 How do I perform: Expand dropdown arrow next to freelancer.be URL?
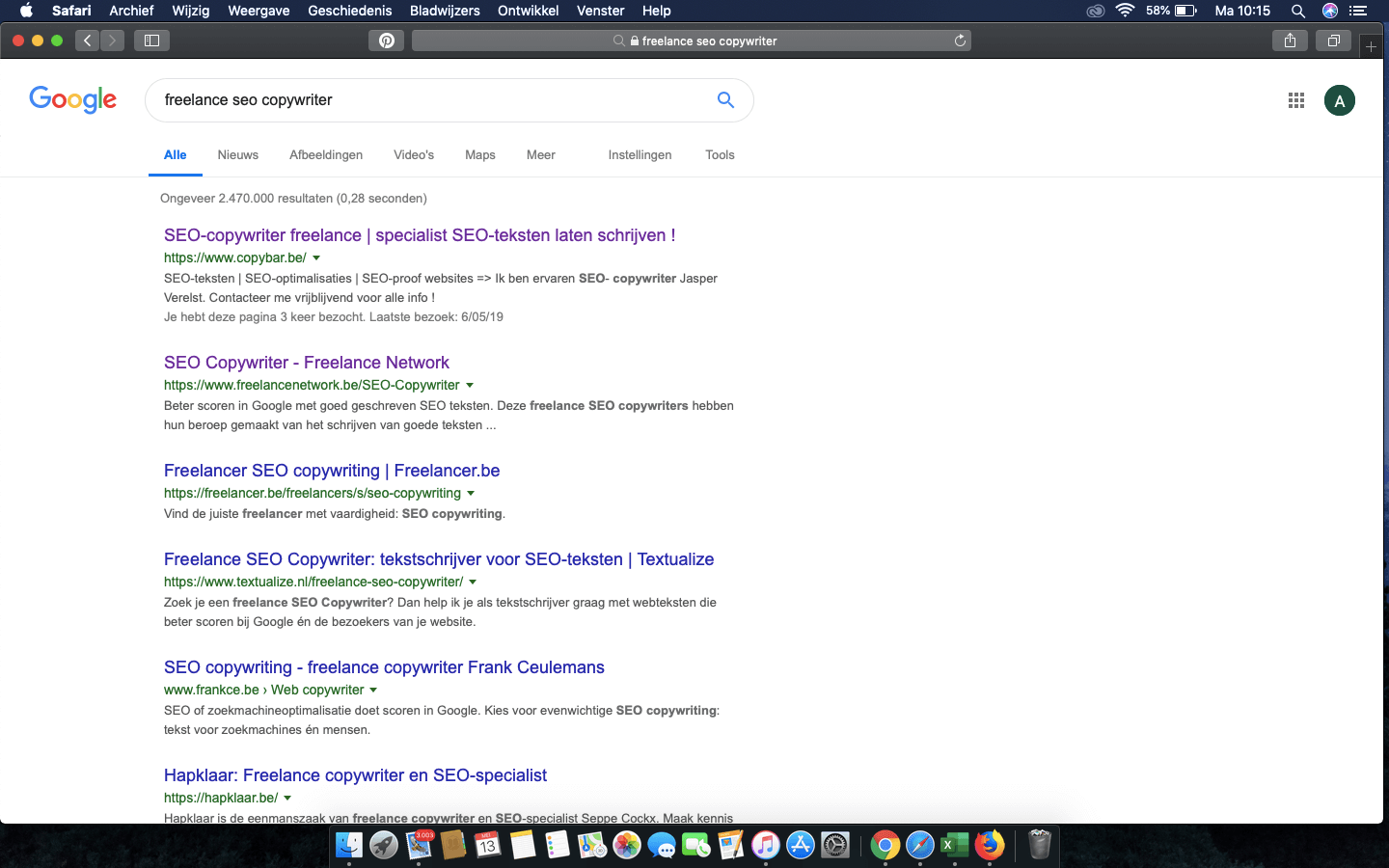click(x=471, y=494)
